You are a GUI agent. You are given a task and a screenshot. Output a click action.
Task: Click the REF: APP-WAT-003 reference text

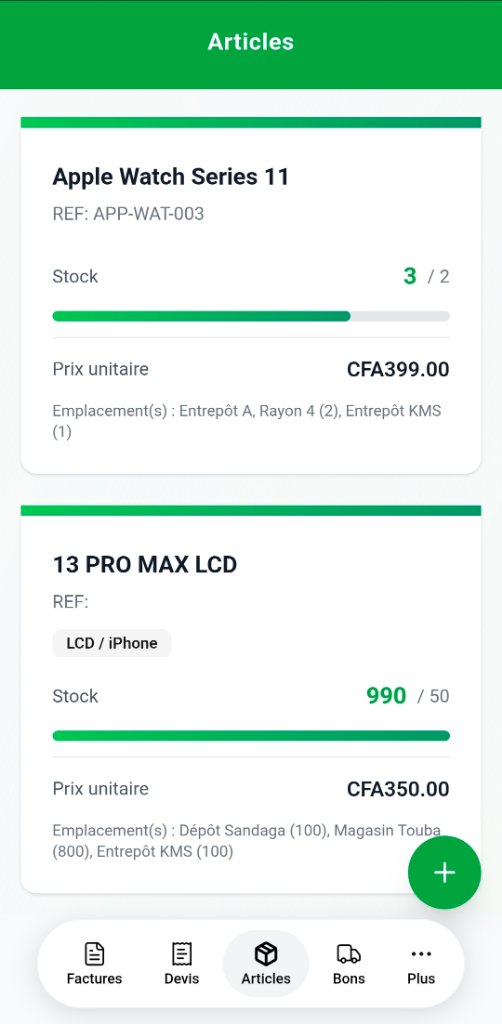tap(128, 214)
